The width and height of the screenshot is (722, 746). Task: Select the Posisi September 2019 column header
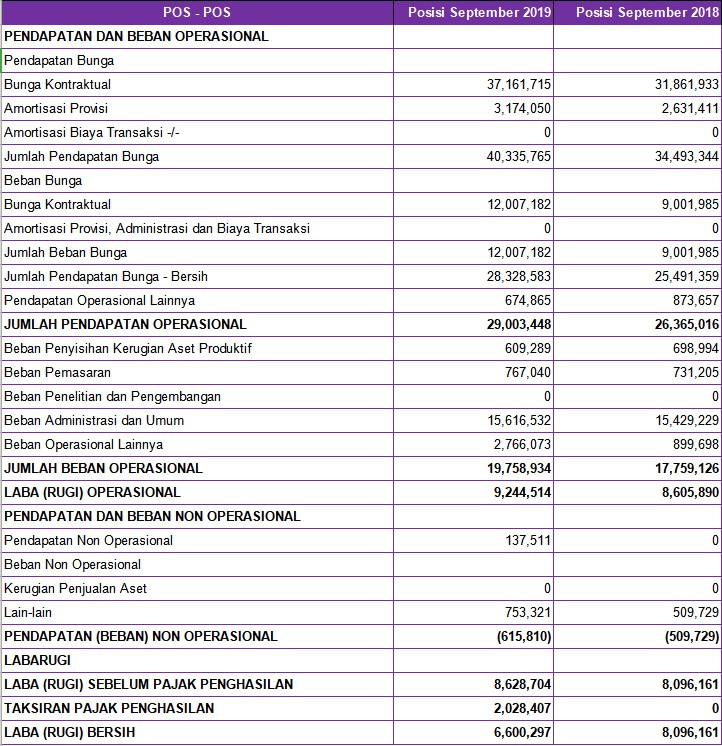pyautogui.click(x=473, y=12)
